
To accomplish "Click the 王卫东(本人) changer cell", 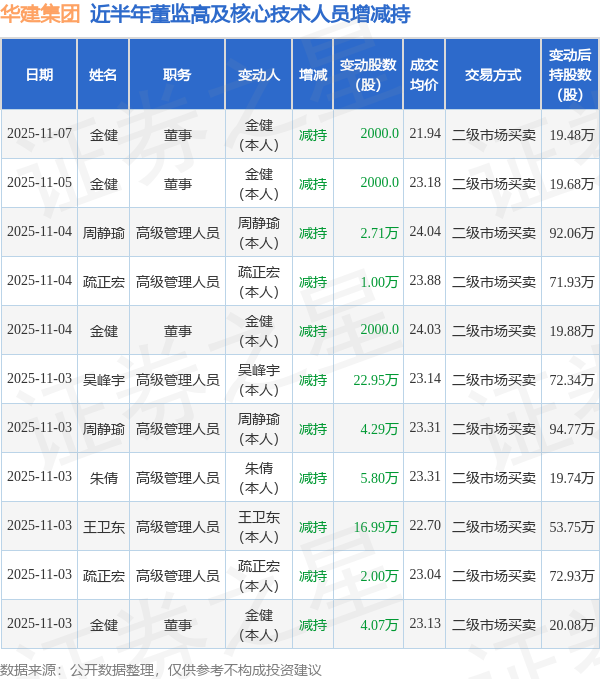I will [x=259, y=527].
